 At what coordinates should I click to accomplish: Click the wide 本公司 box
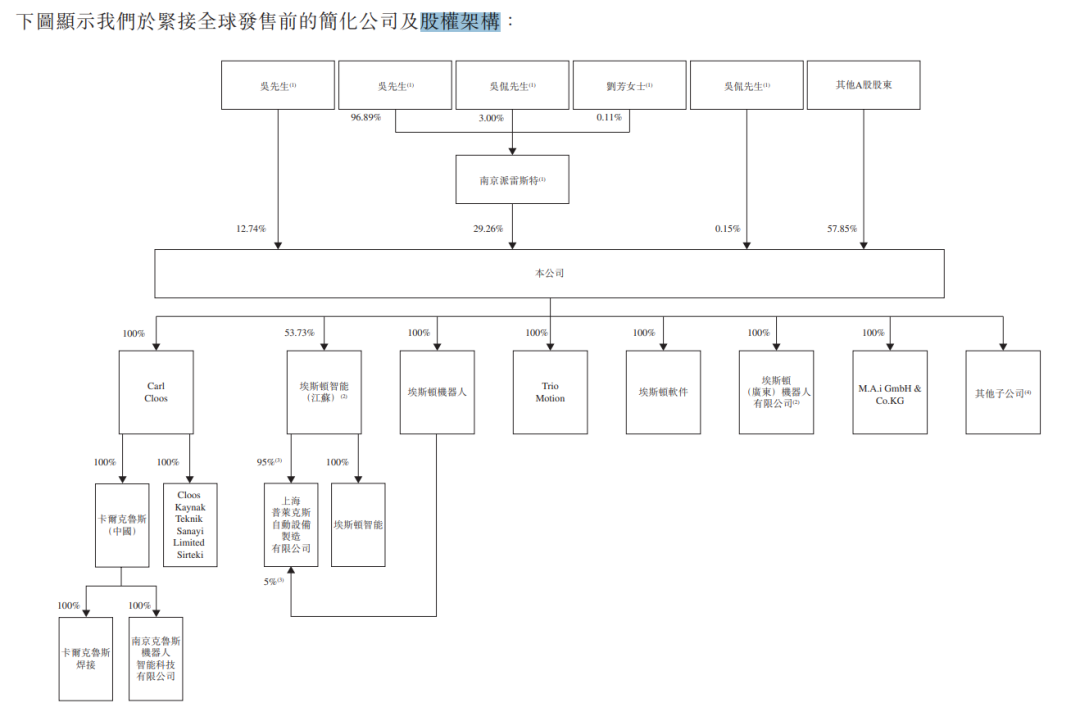[549, 273]
